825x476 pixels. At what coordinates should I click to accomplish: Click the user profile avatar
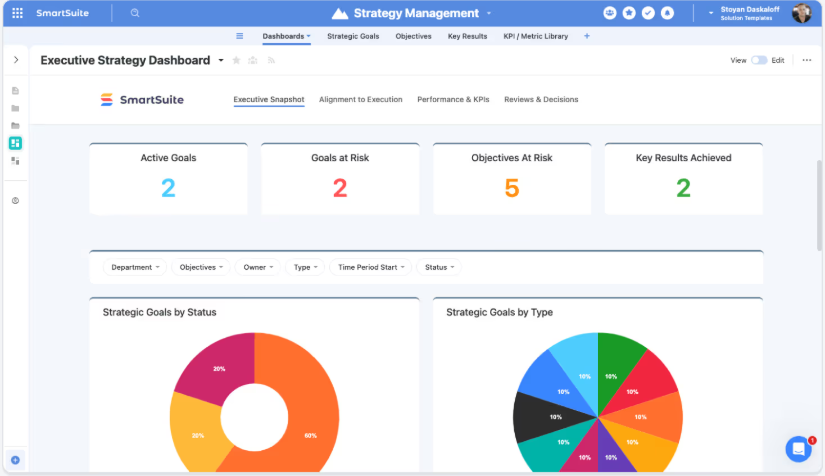[x=801, y=13]
